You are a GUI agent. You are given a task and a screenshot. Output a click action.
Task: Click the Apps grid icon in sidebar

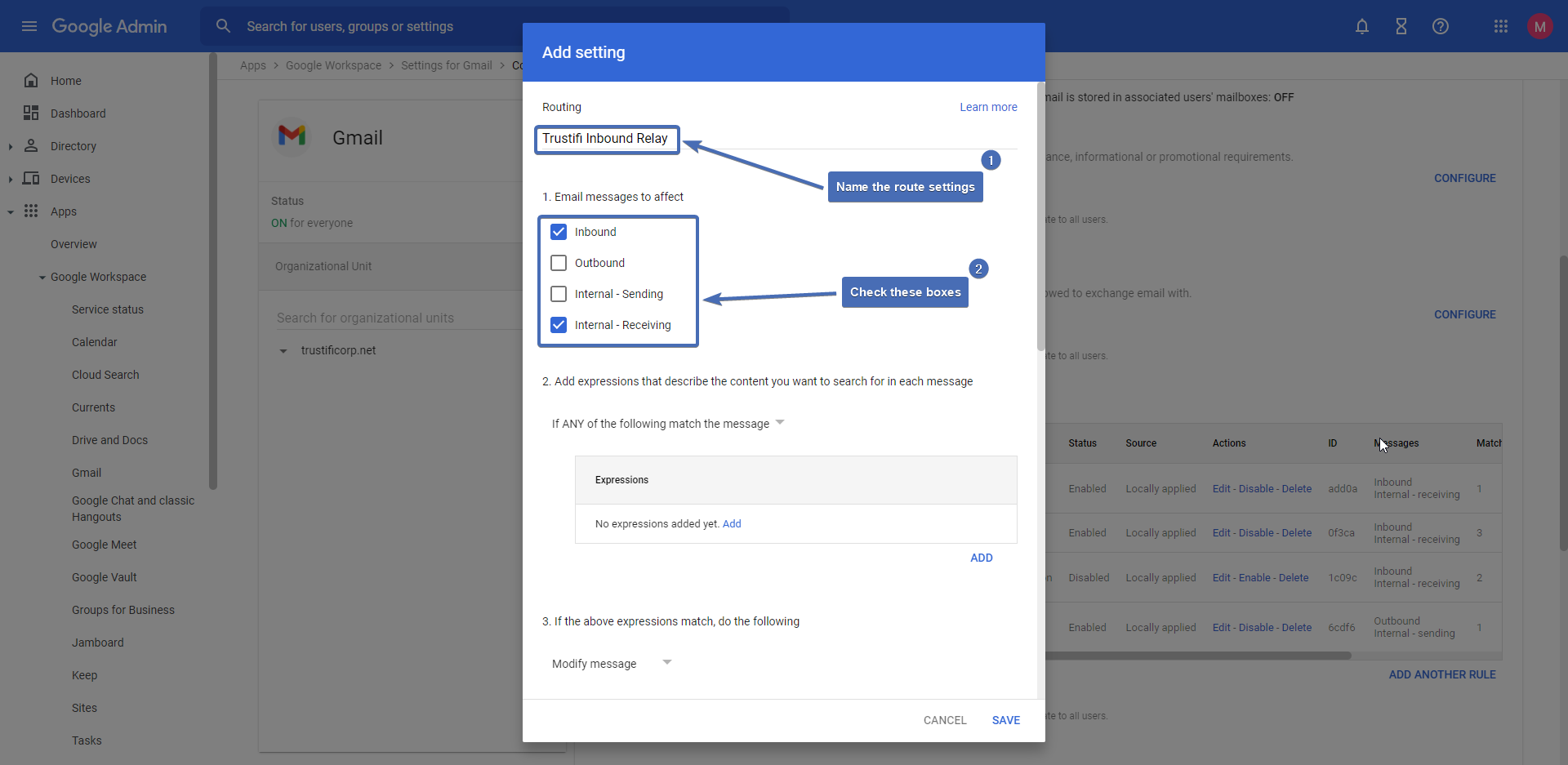click(x=31, y=211)
